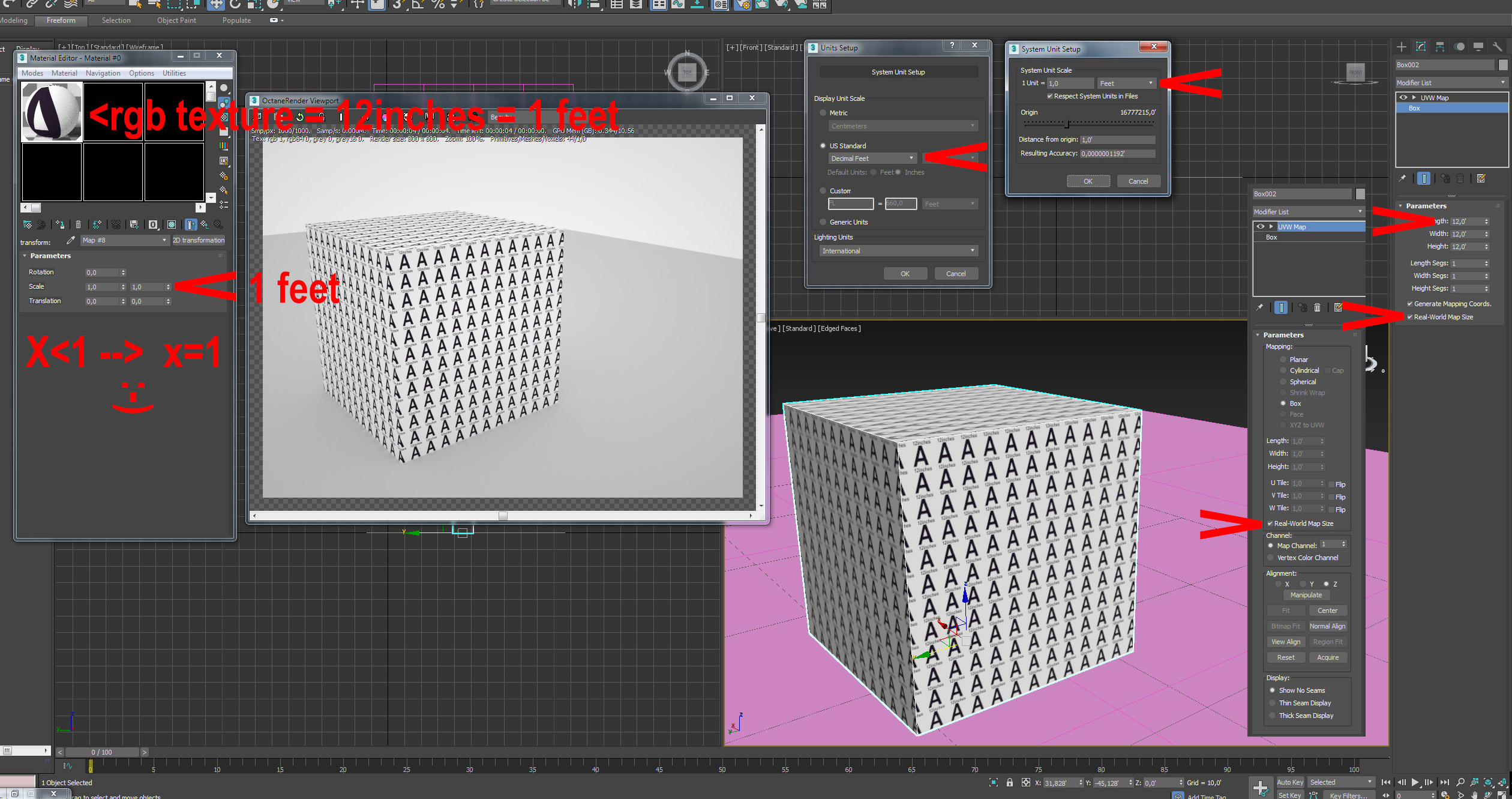The height and width of the screenshot is (799, 1512).
Task: Switch to the Object Paint tab
Action: pos(176,20)
